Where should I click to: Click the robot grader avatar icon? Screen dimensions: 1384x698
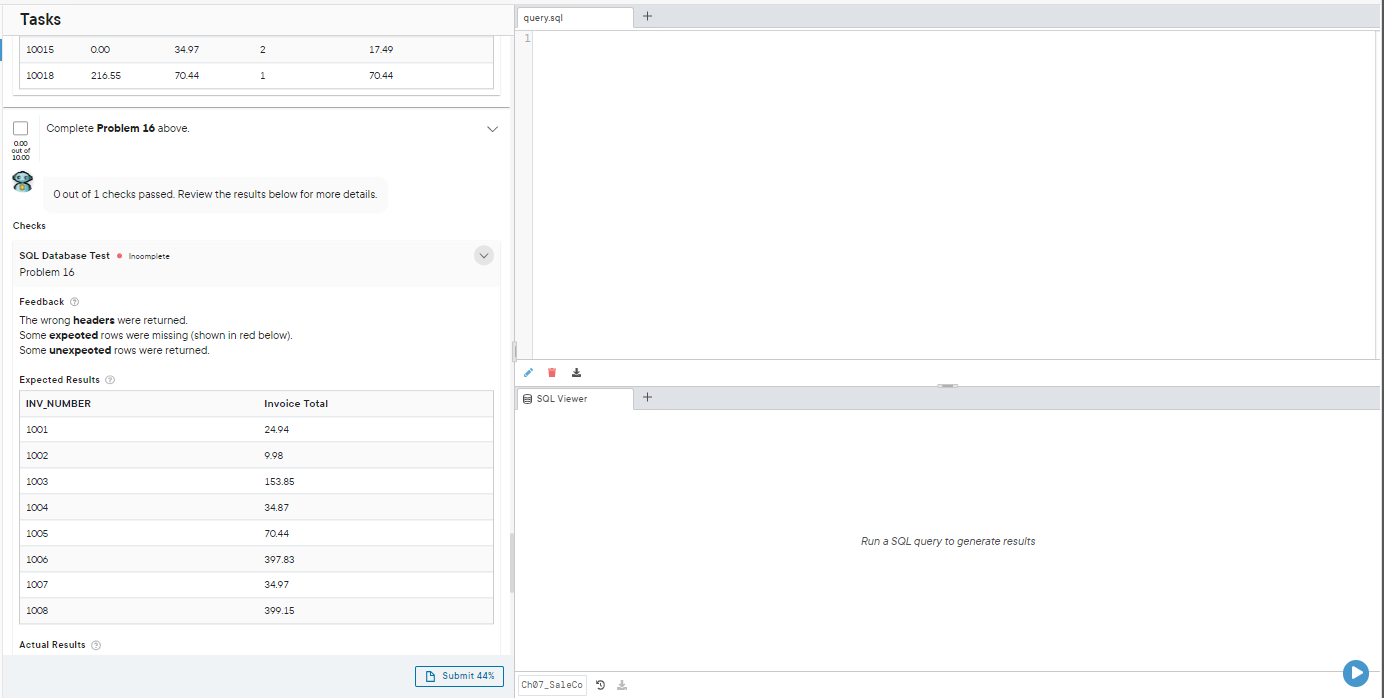(22, 182)
